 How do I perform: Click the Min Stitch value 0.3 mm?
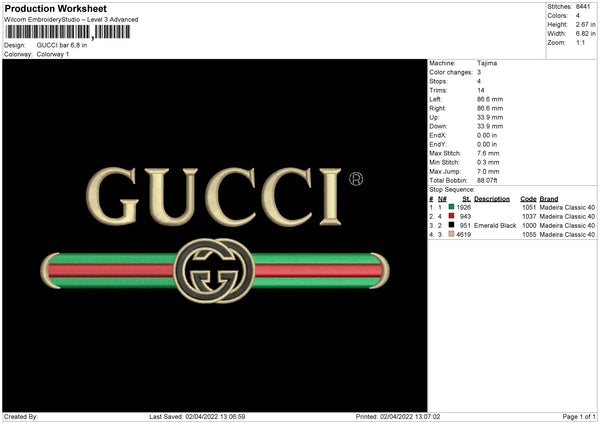(x=488, y=162)
